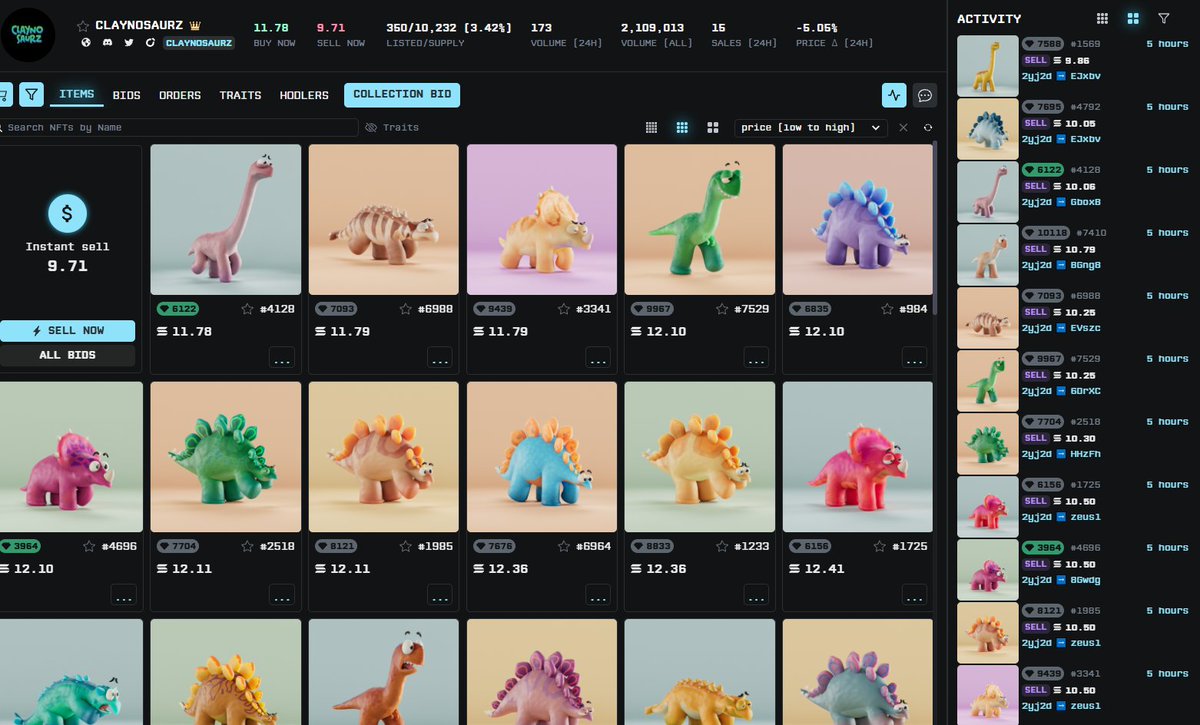Switch items to the large grid view

pyautogui.click(x=713, y=128)
